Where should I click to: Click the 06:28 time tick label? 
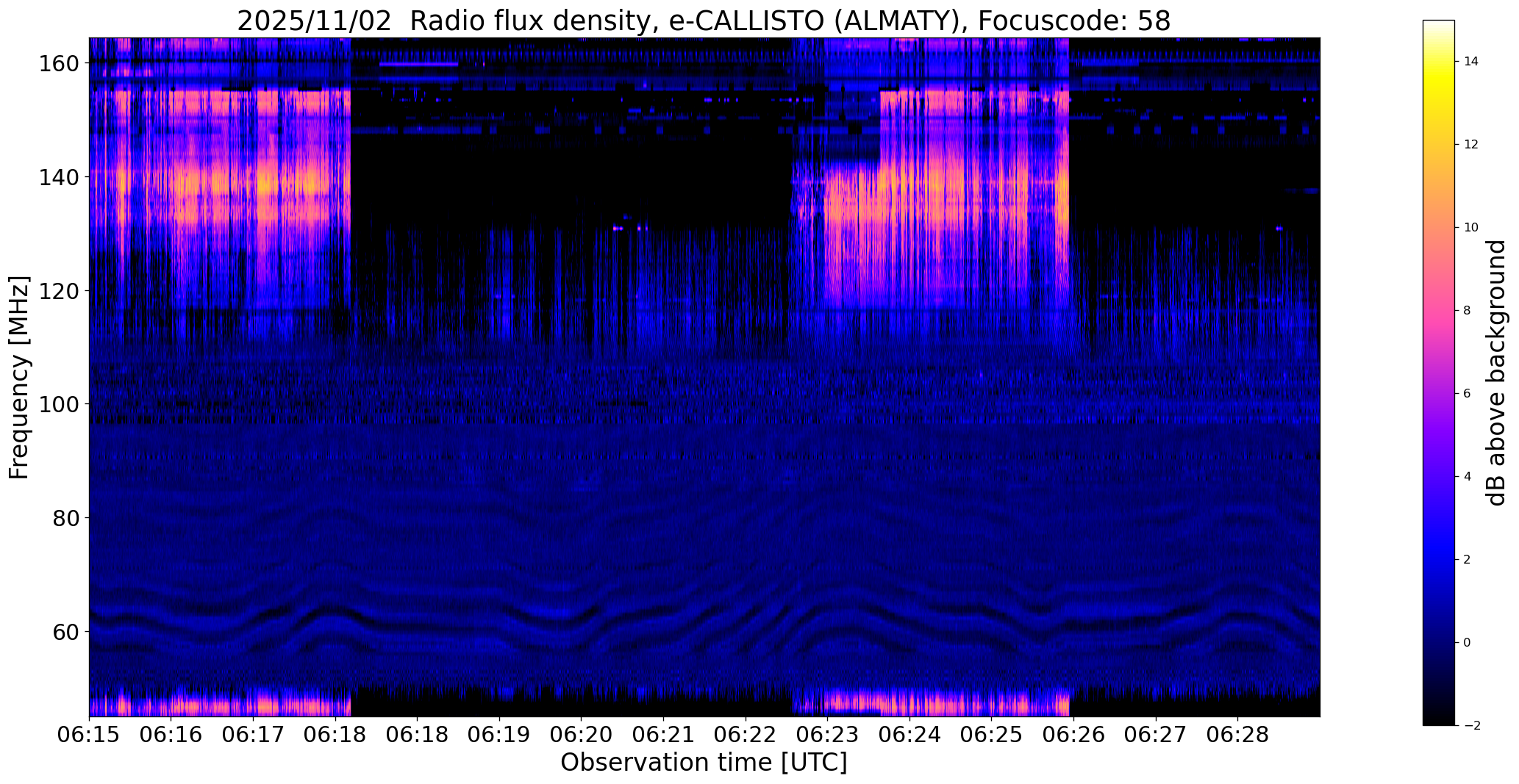point(1237,736)
